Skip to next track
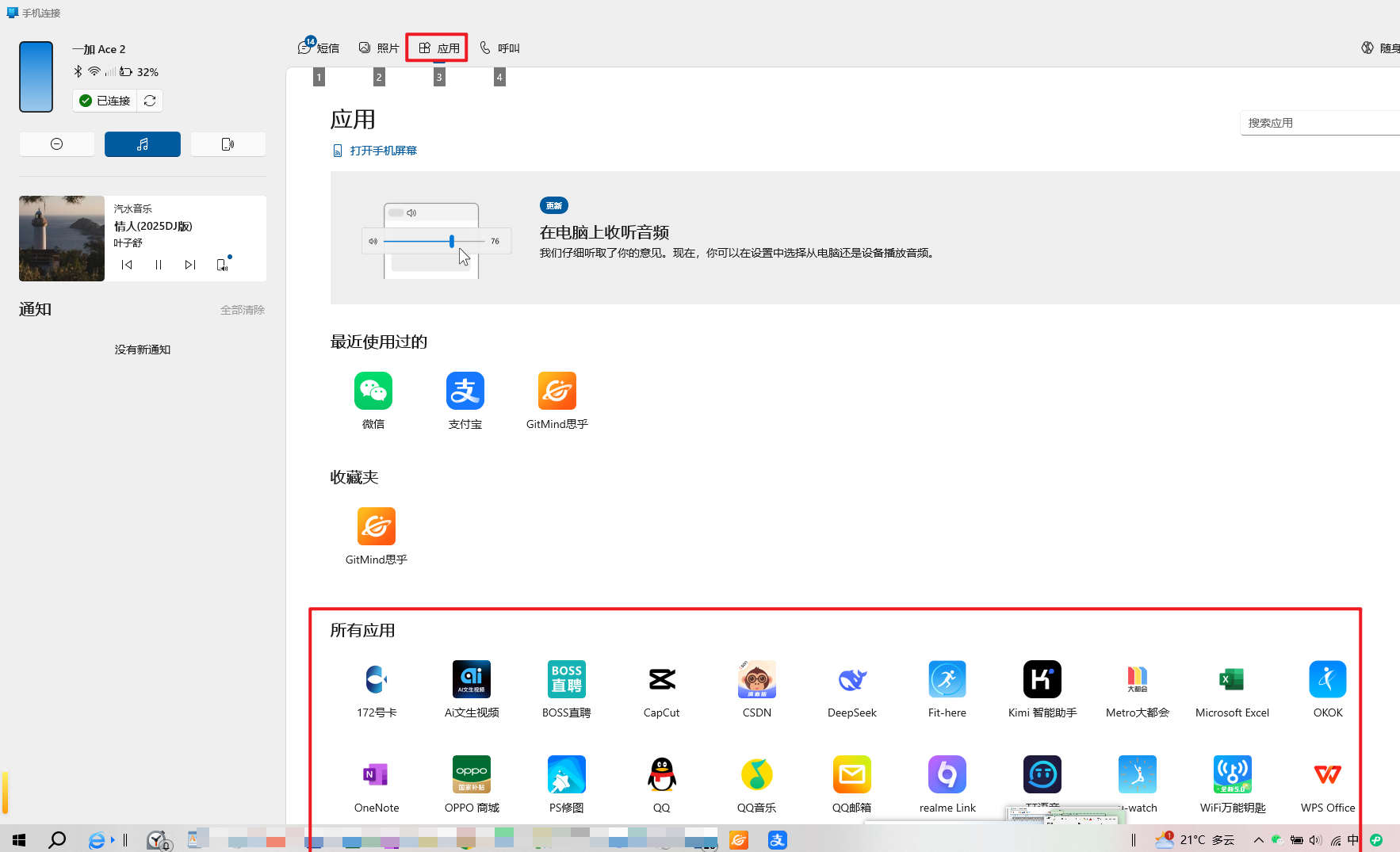Image resolution: width=1400 pixels, height=852 pixels. [x=190, y=265]
